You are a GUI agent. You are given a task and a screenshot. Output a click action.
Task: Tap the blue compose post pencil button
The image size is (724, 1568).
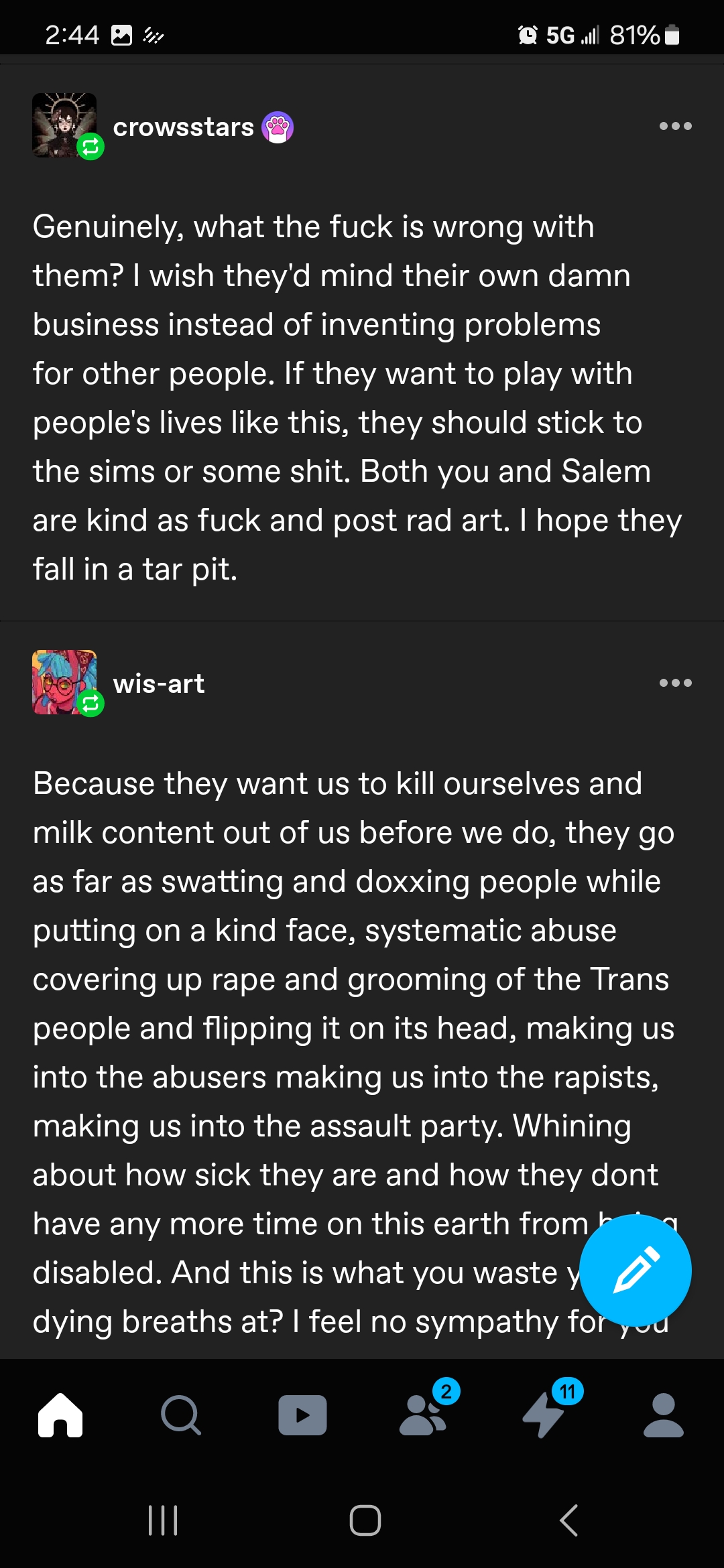click(635, 1270)
